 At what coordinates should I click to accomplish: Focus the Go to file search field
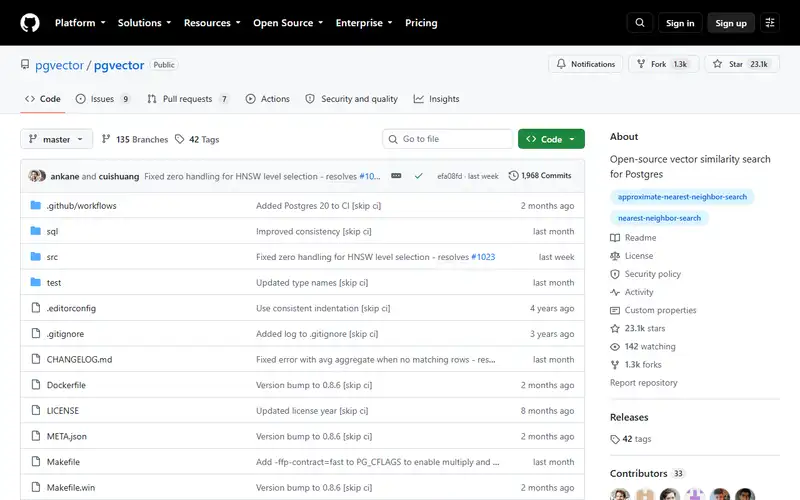coord(447,139)
